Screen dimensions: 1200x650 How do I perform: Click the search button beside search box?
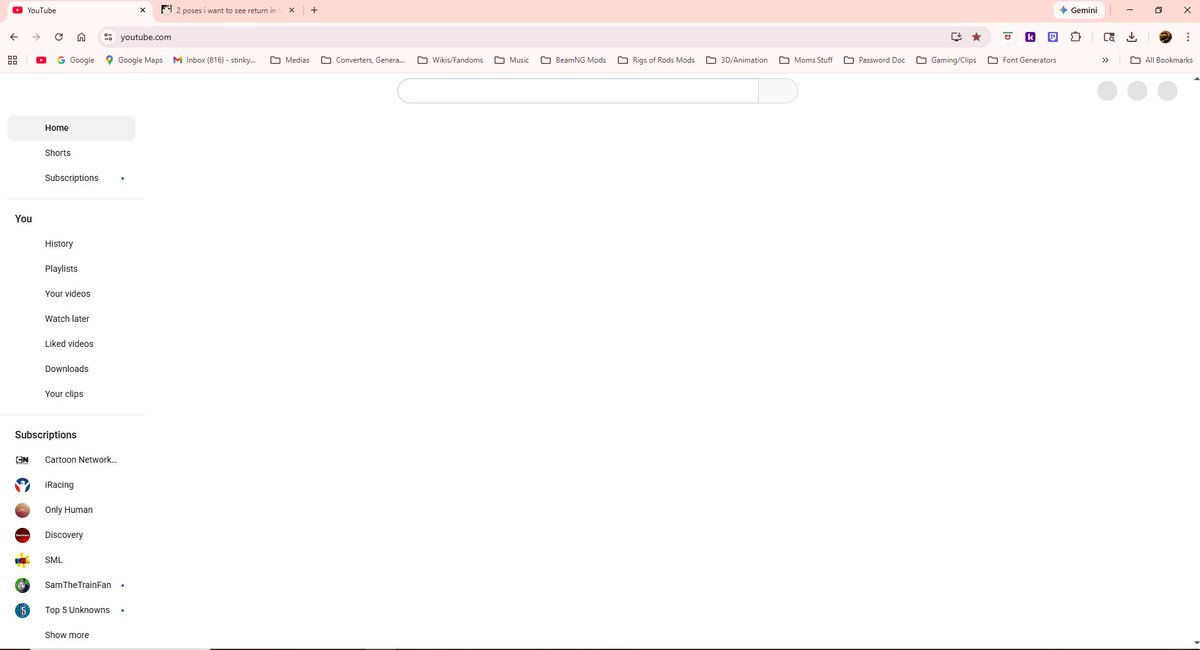tap(778, 91)
